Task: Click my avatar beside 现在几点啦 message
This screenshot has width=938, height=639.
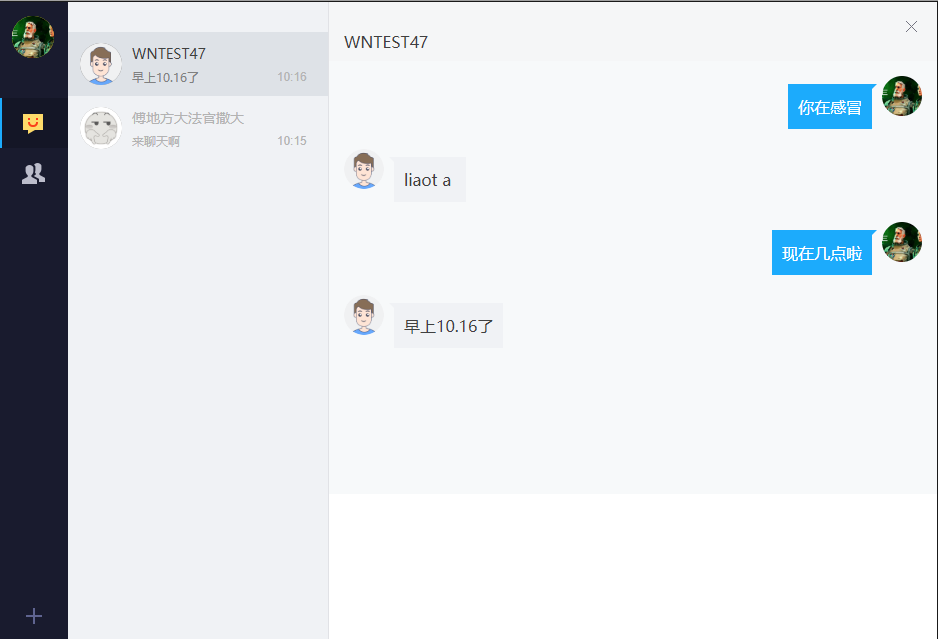Action: click(902, 242)
